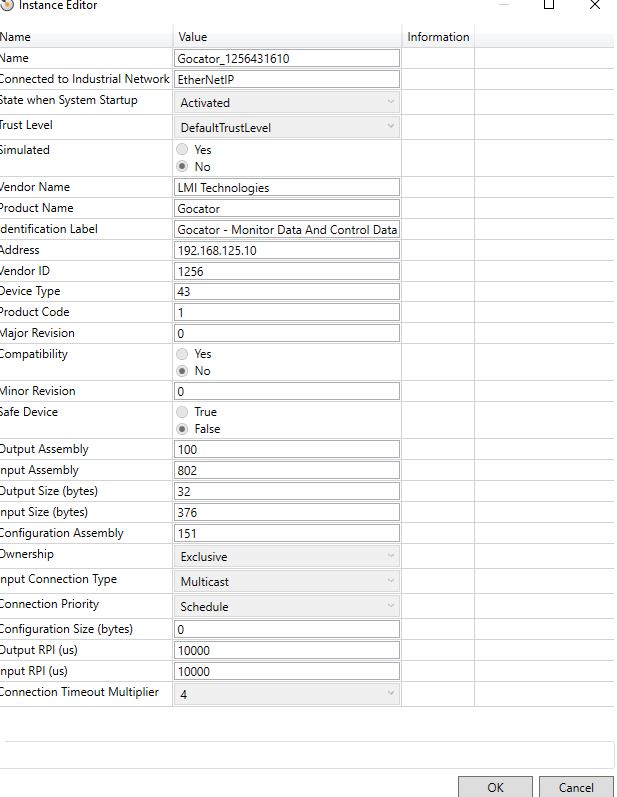Image resolution: width=617 pixels, height=797 pixels.
Task: Click the Instance Editor title text
Action: tap(58, 5)
